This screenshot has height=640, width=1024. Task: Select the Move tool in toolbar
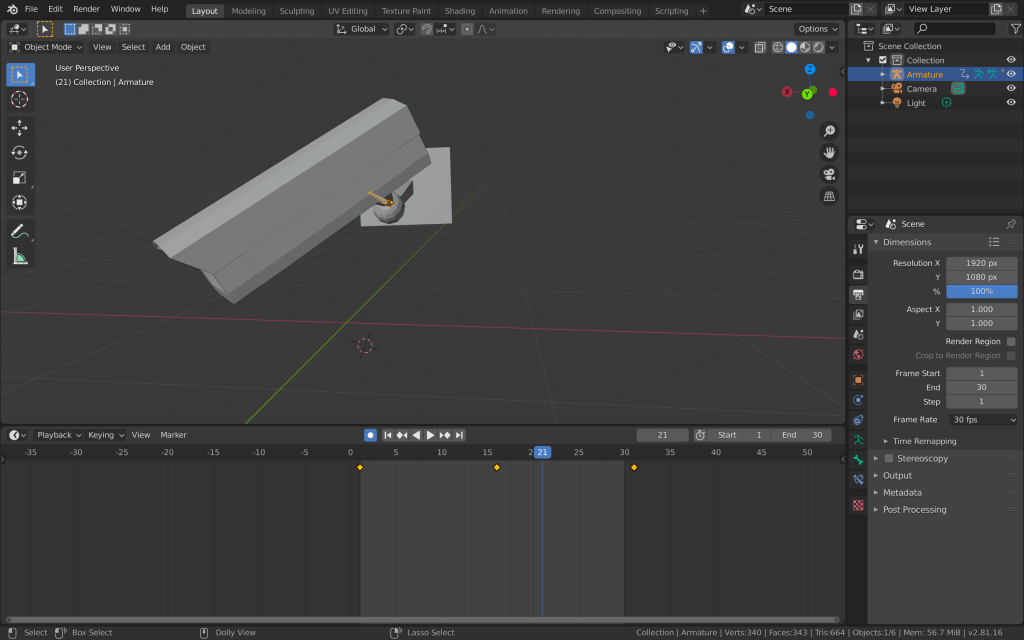pyautogui.click(x=19, y=127)
